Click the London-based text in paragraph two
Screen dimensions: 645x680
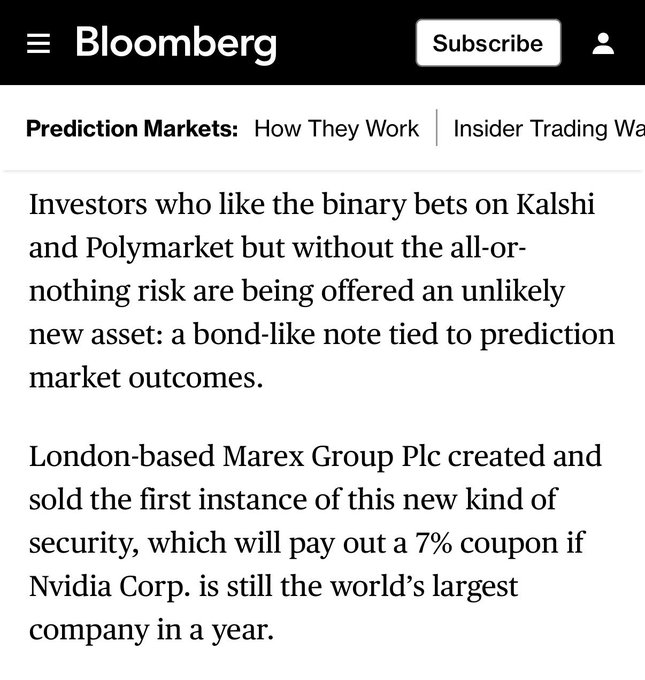(111, 456)
